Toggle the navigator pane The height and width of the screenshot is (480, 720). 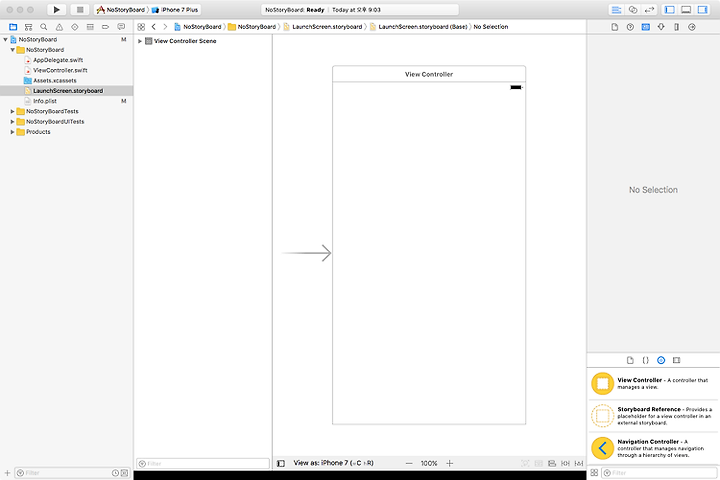669,10
